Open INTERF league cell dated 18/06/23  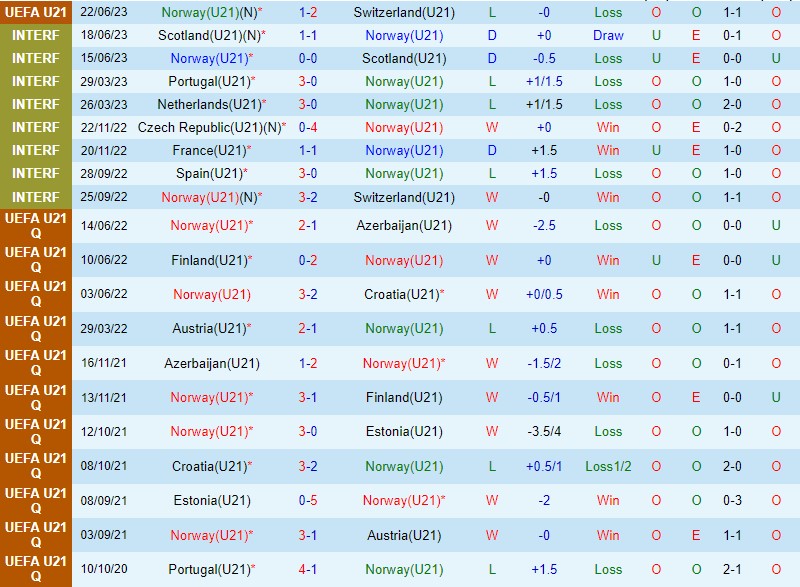(x=36, y=35)
